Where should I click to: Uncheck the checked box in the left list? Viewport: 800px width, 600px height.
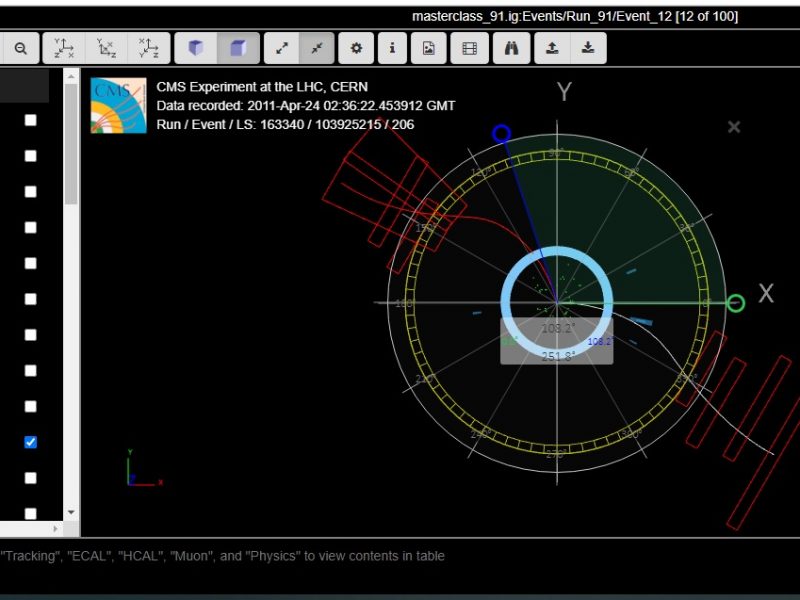click(30, 442)
